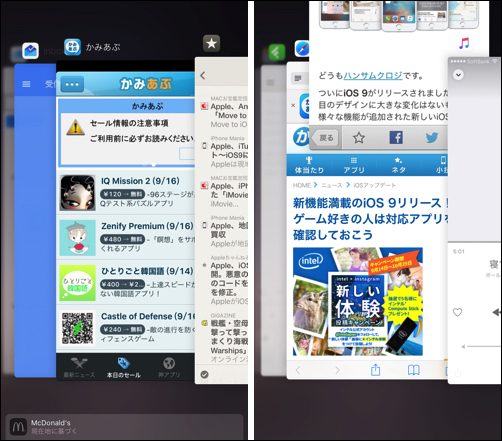Tap the かみあぷ app icon in switcher
Viewport: 502px width, 441px height.
click(x=72, y=47)
